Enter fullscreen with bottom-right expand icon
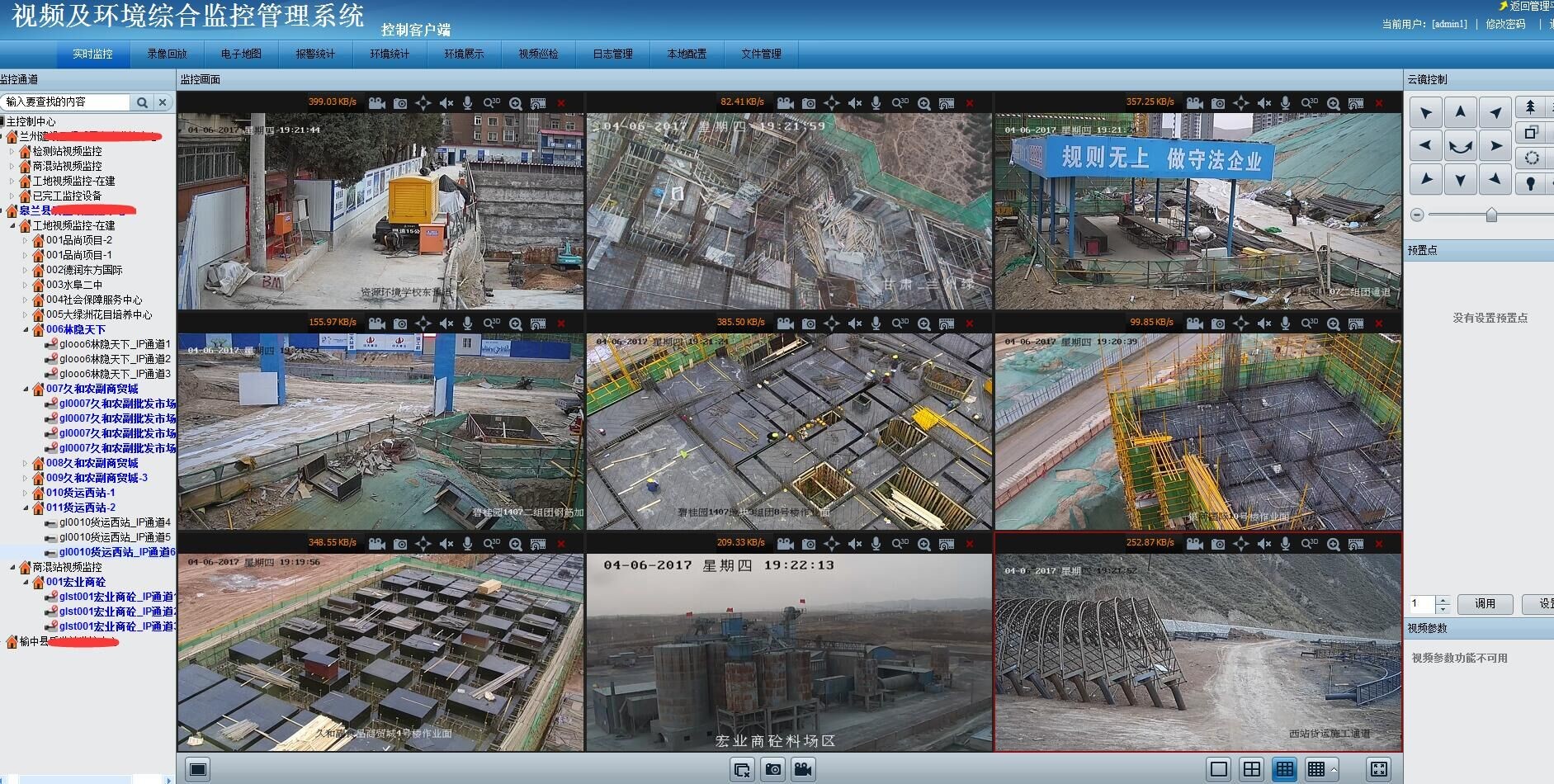 coord(1378,770)
